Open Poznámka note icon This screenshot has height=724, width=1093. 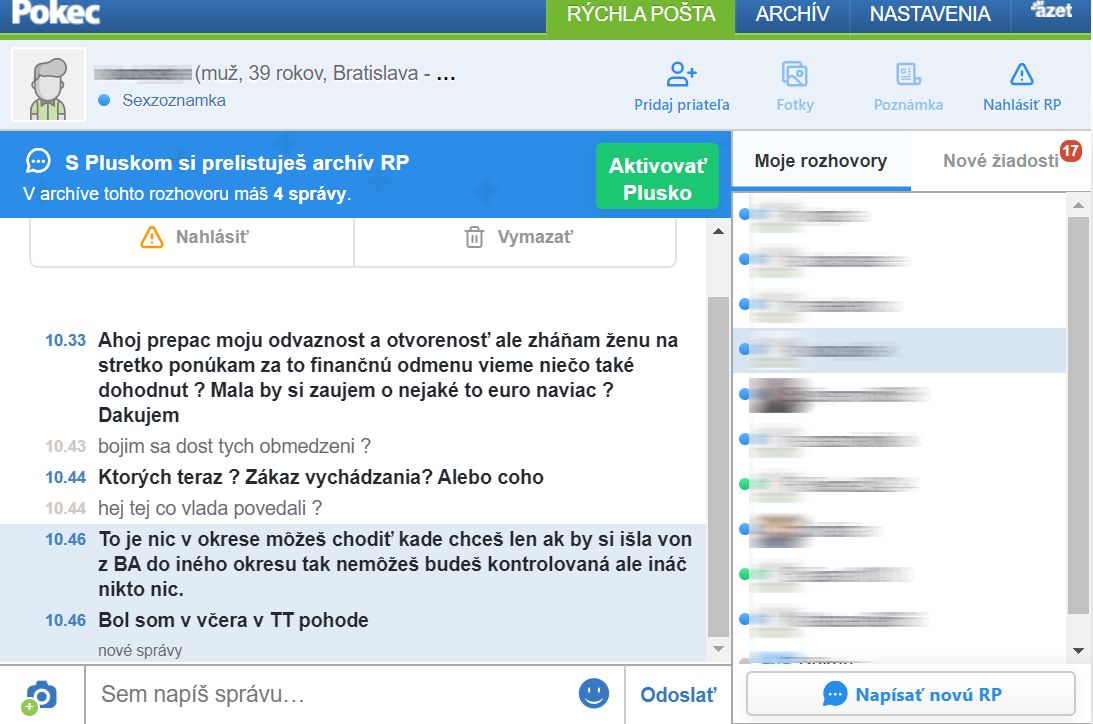coord(908,87)
